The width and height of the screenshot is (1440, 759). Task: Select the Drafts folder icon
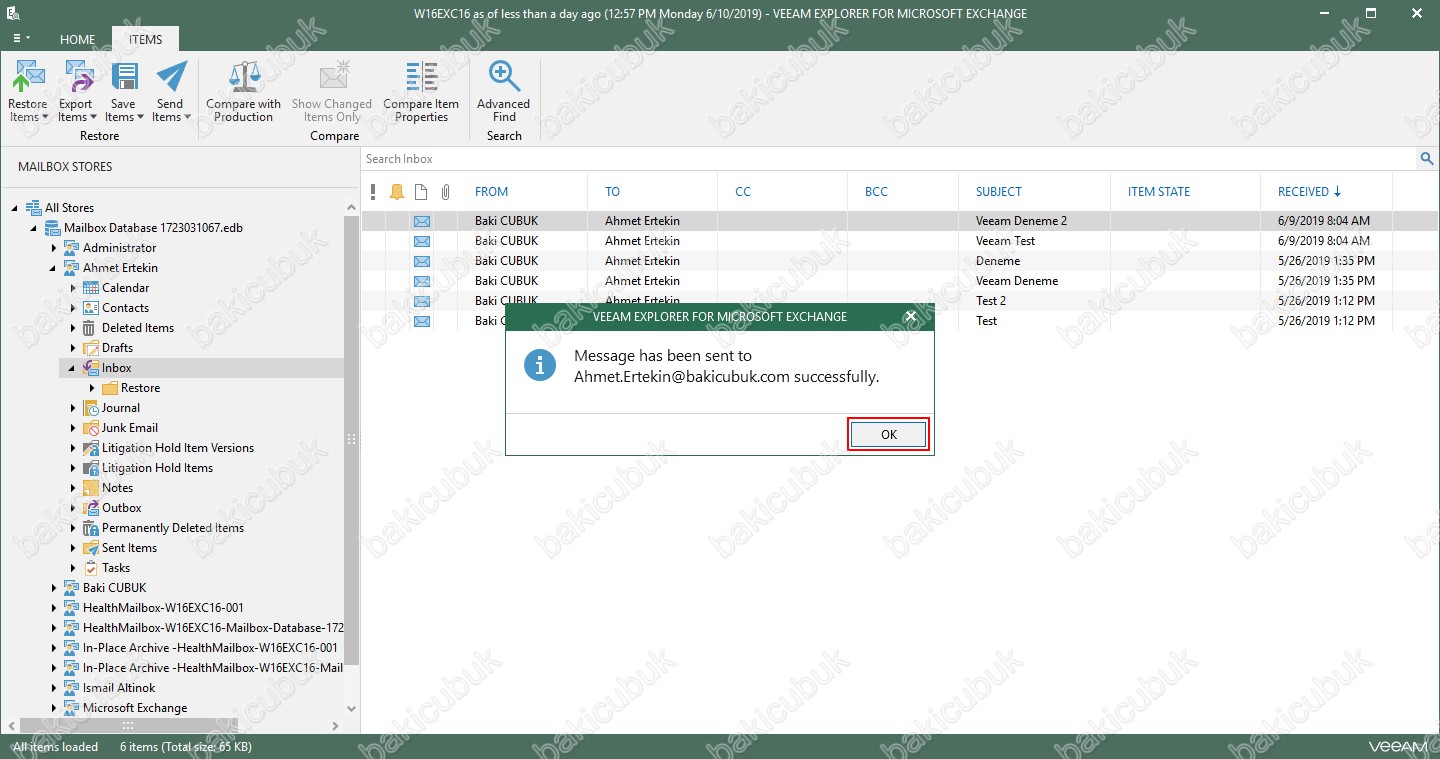click(x=91, y=348)
